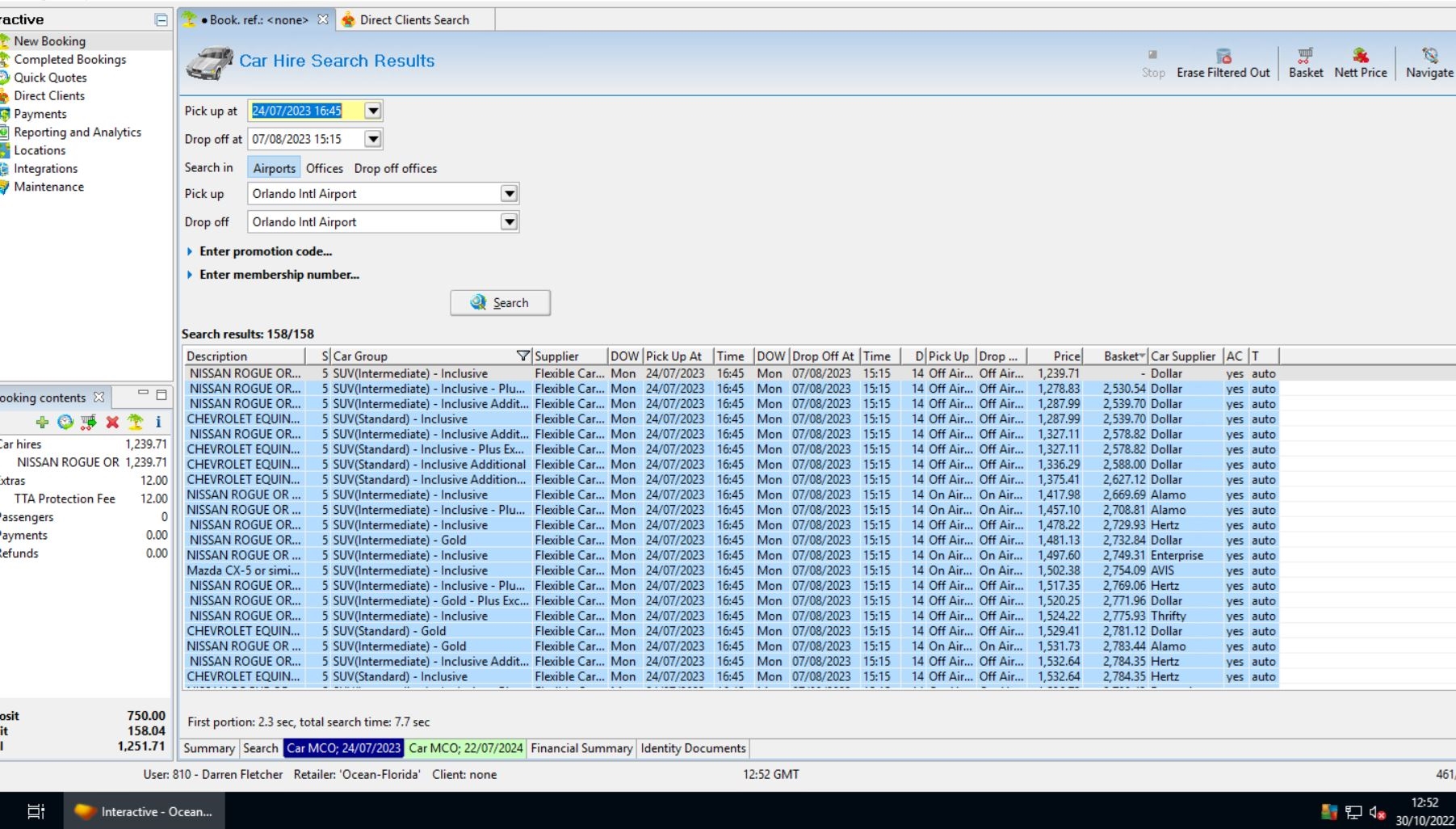Image resolution: width=1456 pixels, height=829 pixels.
Task: Open the Pick up location dropdown
Action: (x=509, y=194)
